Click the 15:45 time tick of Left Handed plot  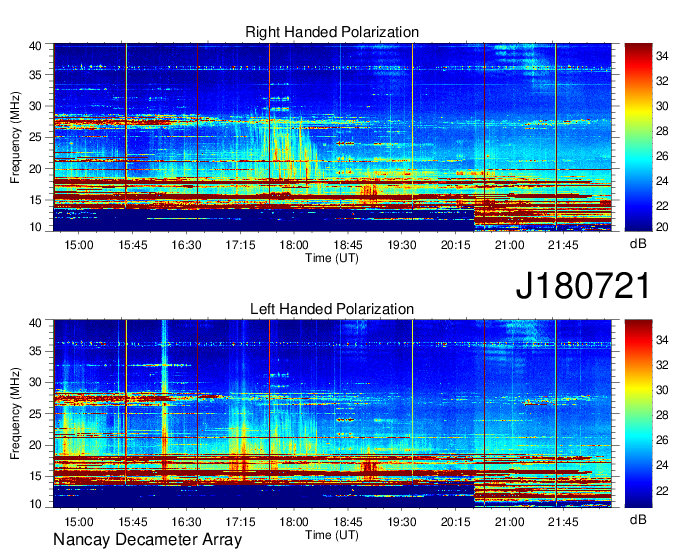tap(133, 522)
